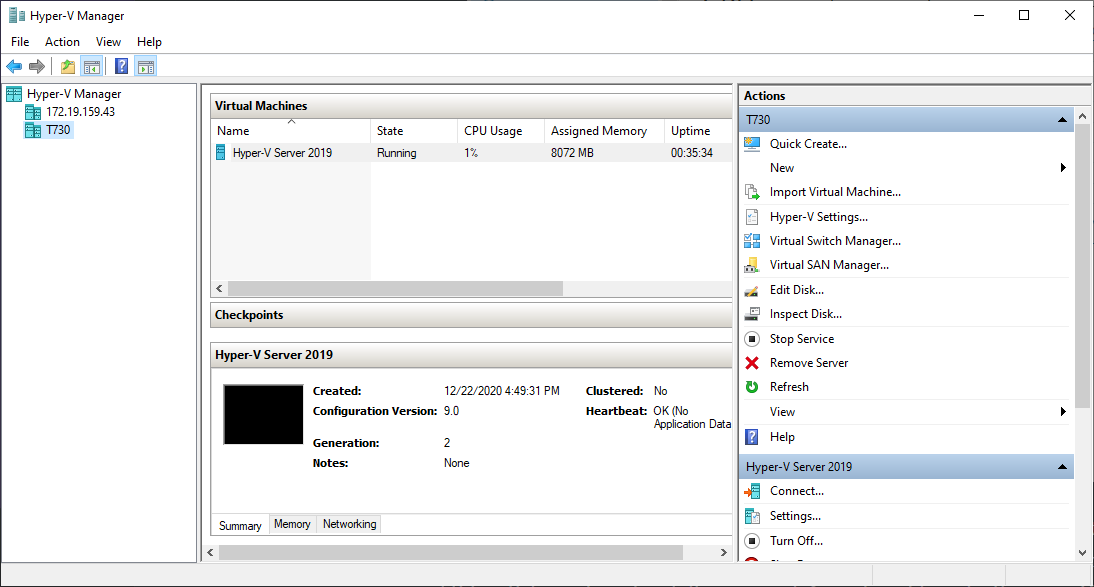Sort by the State column header

414,131
